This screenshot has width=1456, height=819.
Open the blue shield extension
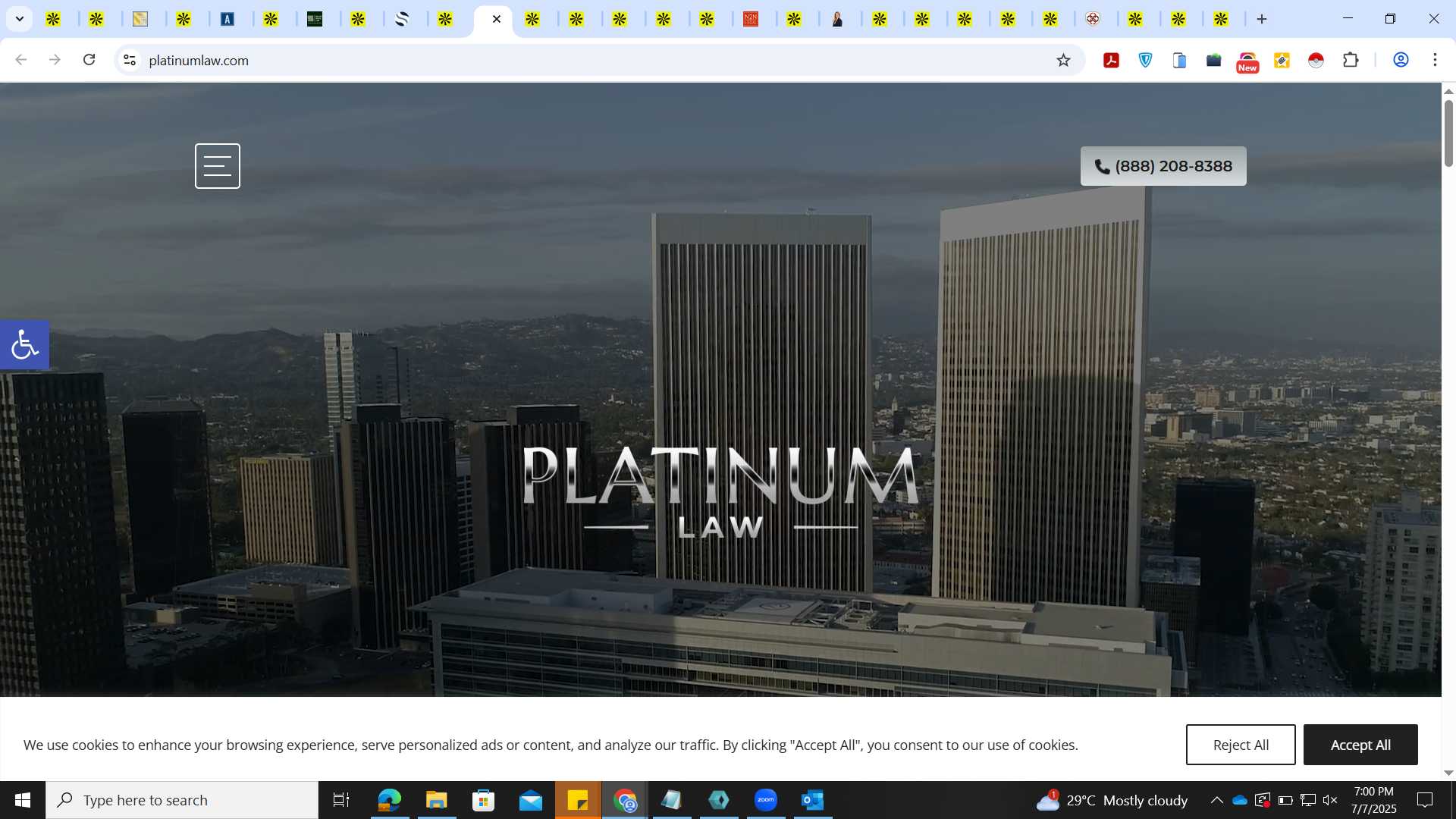tap(1145, 60)
